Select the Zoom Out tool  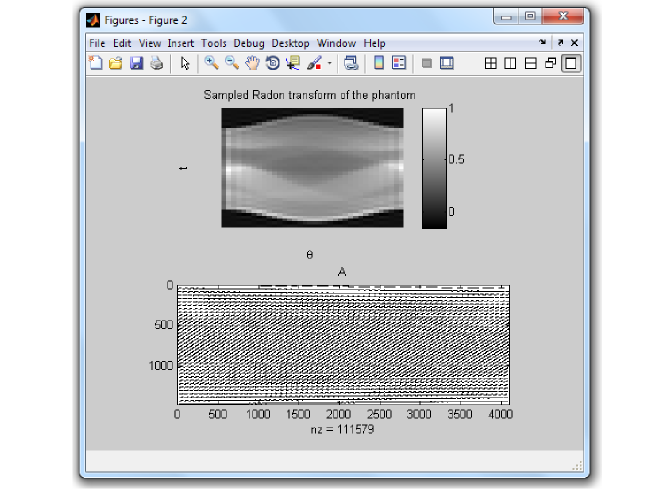(231, 63)
